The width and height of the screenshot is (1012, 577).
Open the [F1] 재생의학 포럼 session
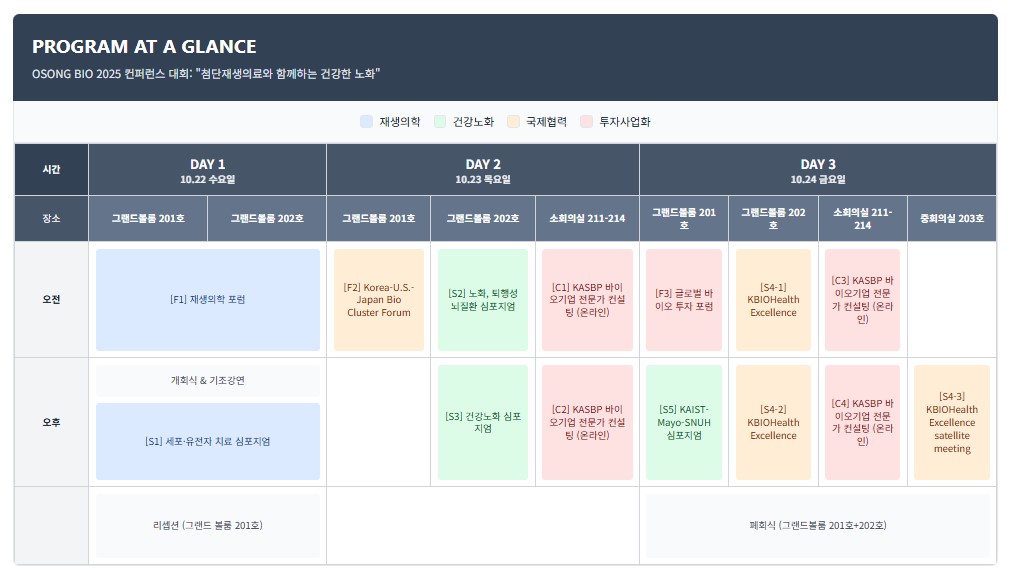coord(207,300)
